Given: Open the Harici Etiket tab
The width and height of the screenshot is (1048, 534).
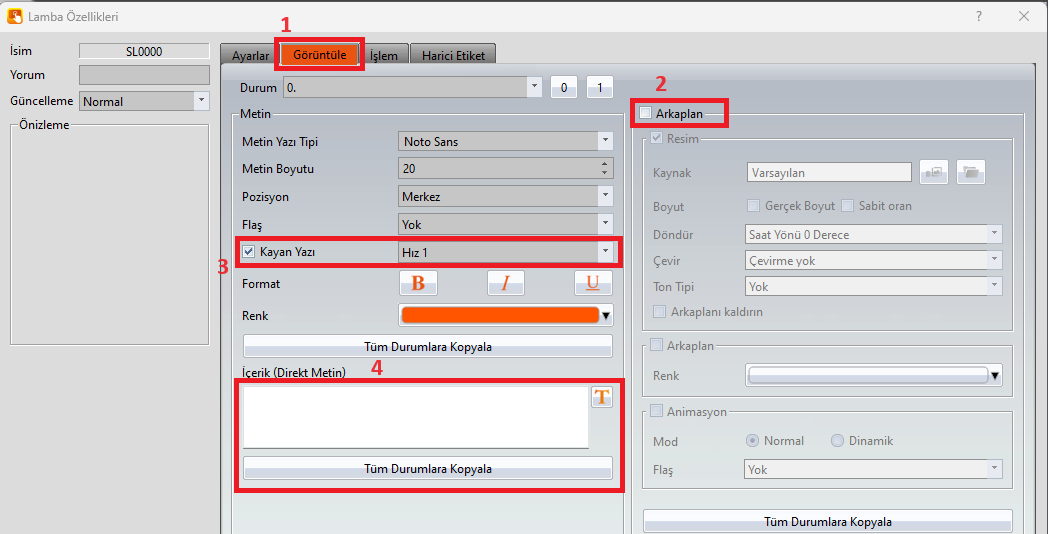Looking at the screenshot, I should 453,55.
